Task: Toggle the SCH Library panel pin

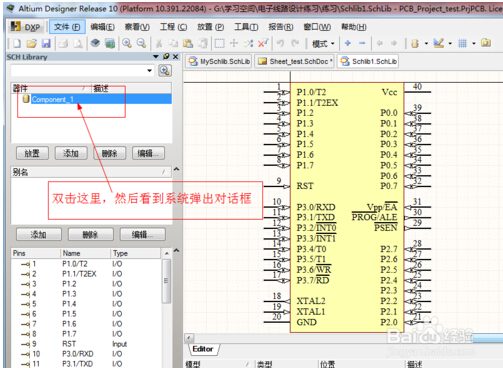Action: [166, 57]
